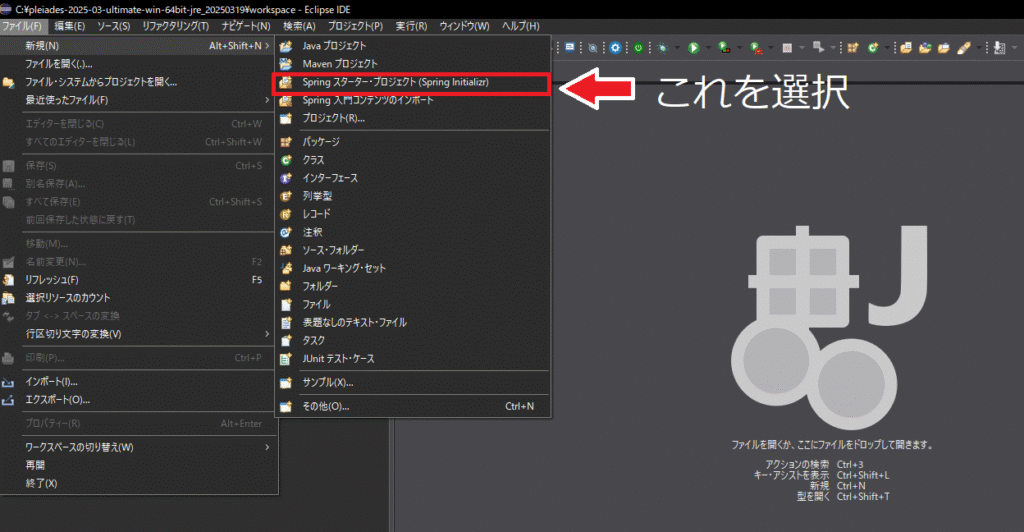The image size is (1024, 532).
Task: Click the External Tools run icon with red toolbox
Action: coord(756,48)
